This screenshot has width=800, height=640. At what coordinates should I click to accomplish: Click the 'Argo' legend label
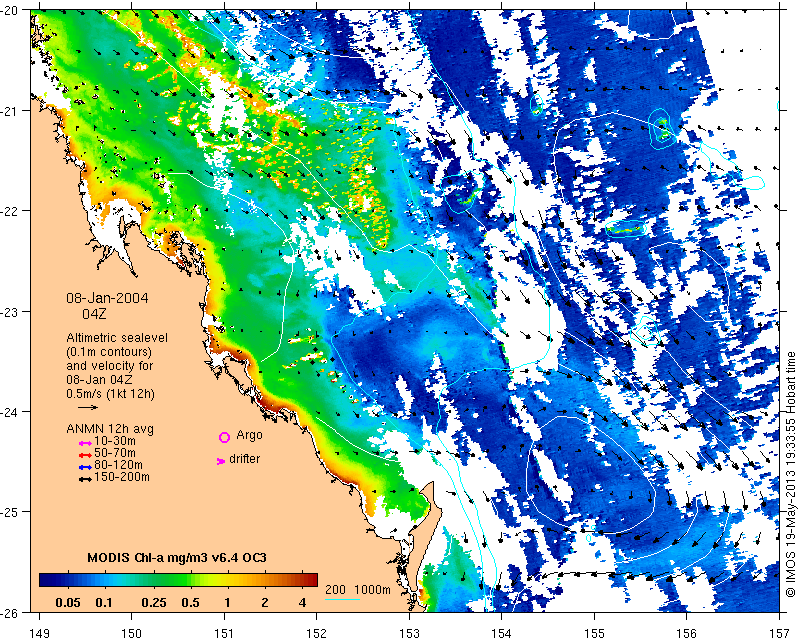tap(249, 435)
